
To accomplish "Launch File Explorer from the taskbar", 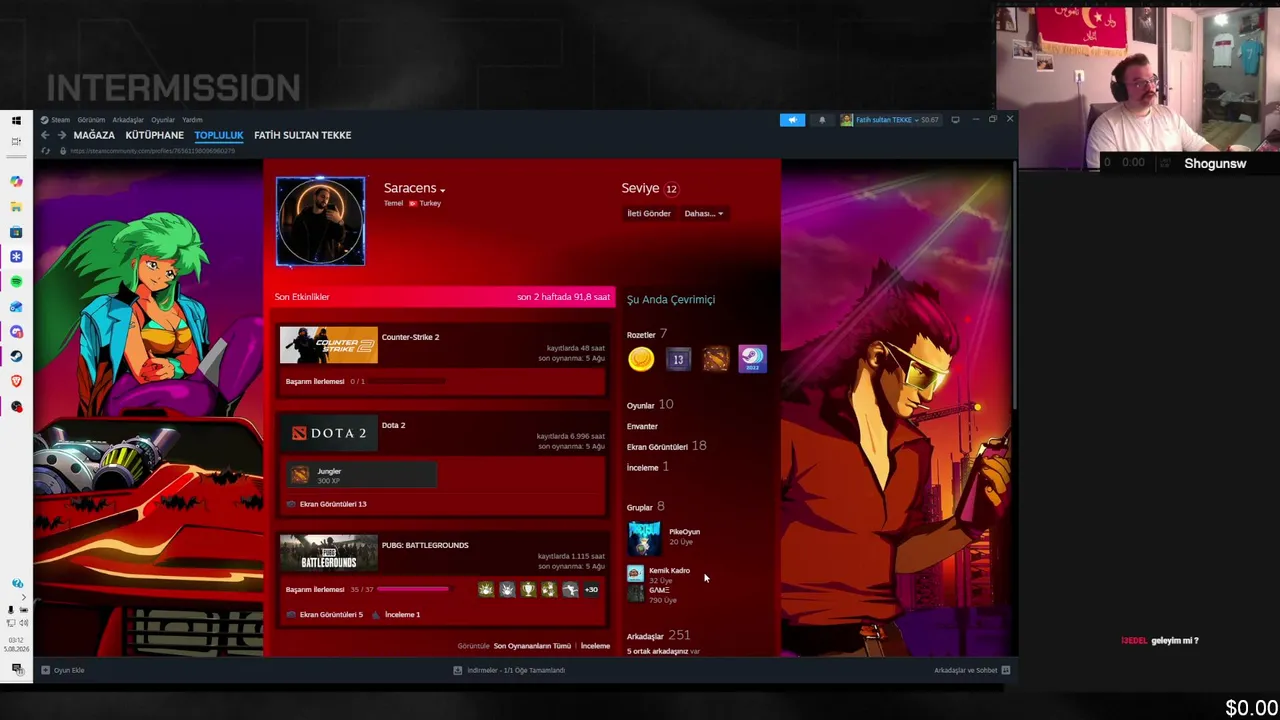I will (16, 207).
